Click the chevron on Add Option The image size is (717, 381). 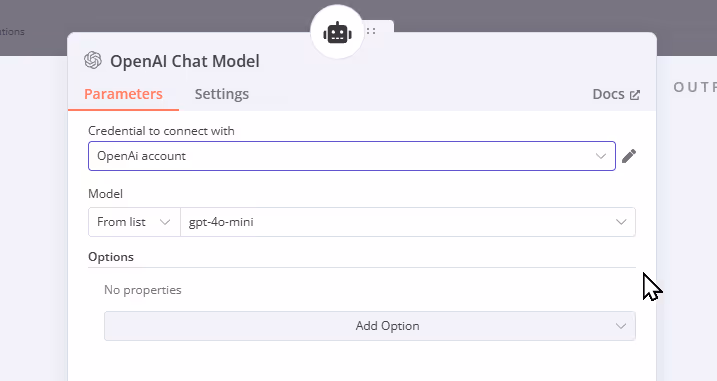click(x=621, y=326)
